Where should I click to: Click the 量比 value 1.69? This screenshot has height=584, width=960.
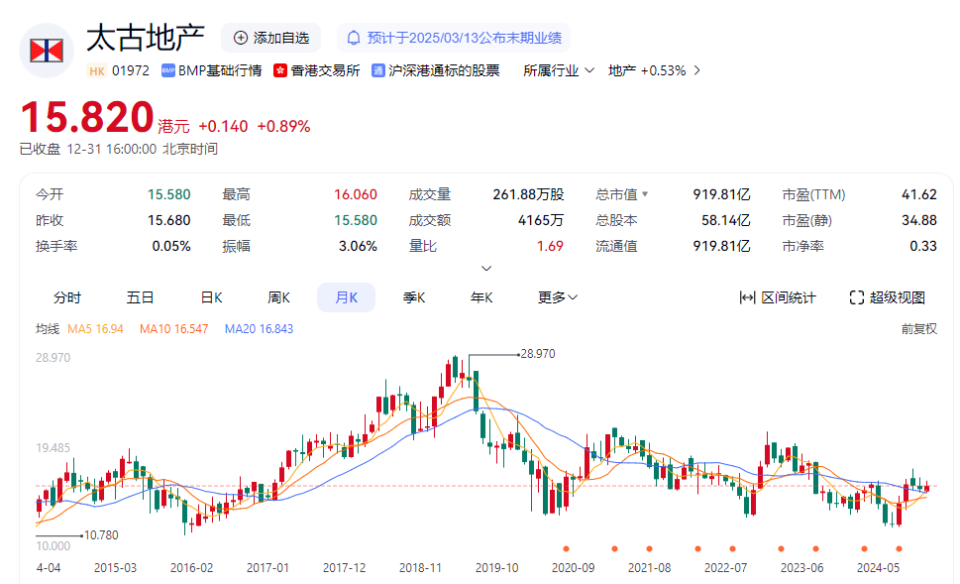(550, 246)
